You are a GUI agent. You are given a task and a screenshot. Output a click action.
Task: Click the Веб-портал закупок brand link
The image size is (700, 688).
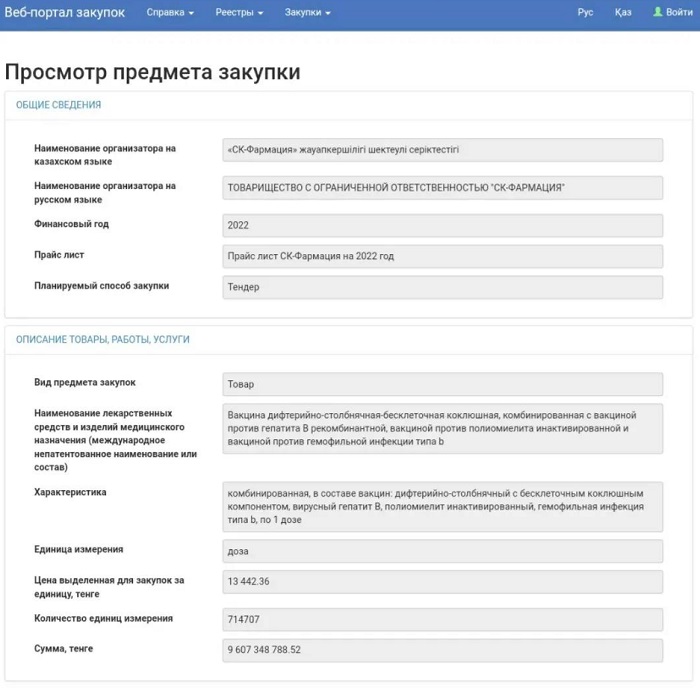click(x=64, y=12)
